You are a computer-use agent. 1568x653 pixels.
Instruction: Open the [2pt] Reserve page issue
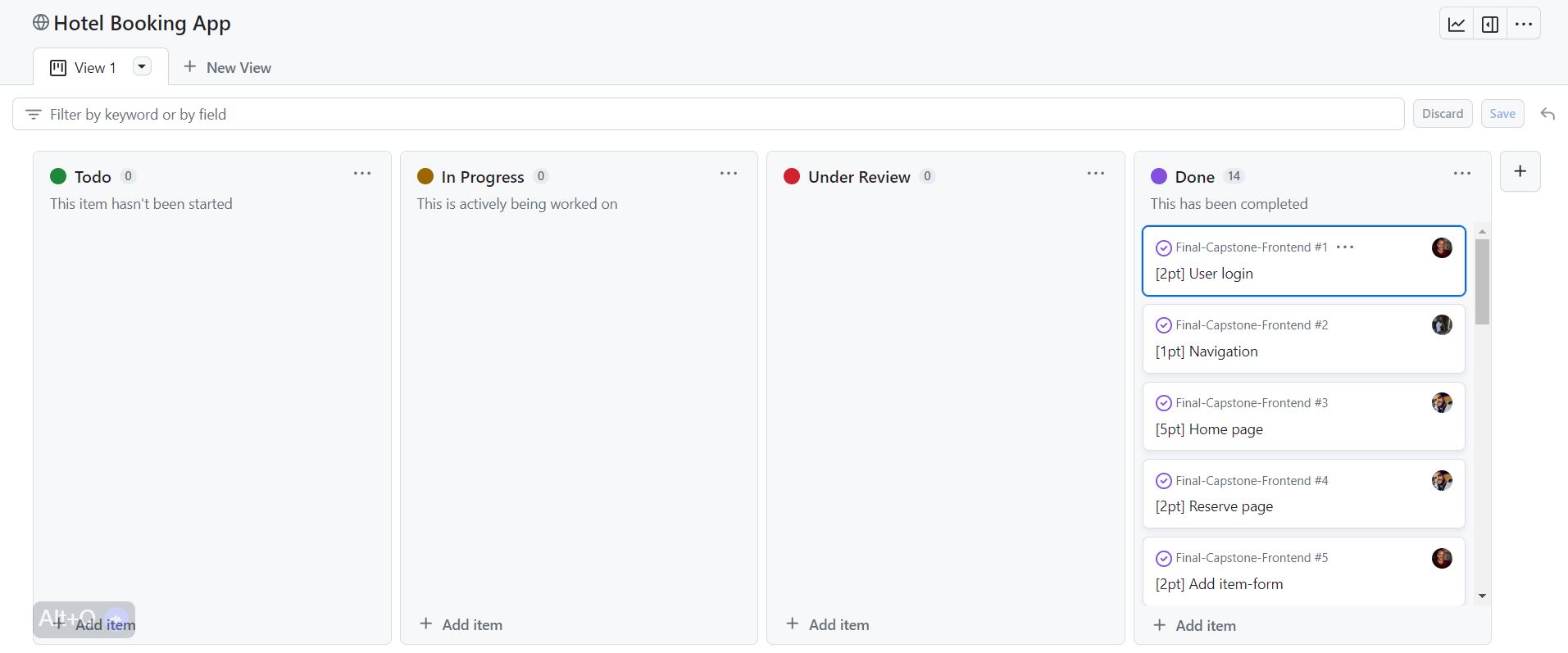coord(1214,506)
